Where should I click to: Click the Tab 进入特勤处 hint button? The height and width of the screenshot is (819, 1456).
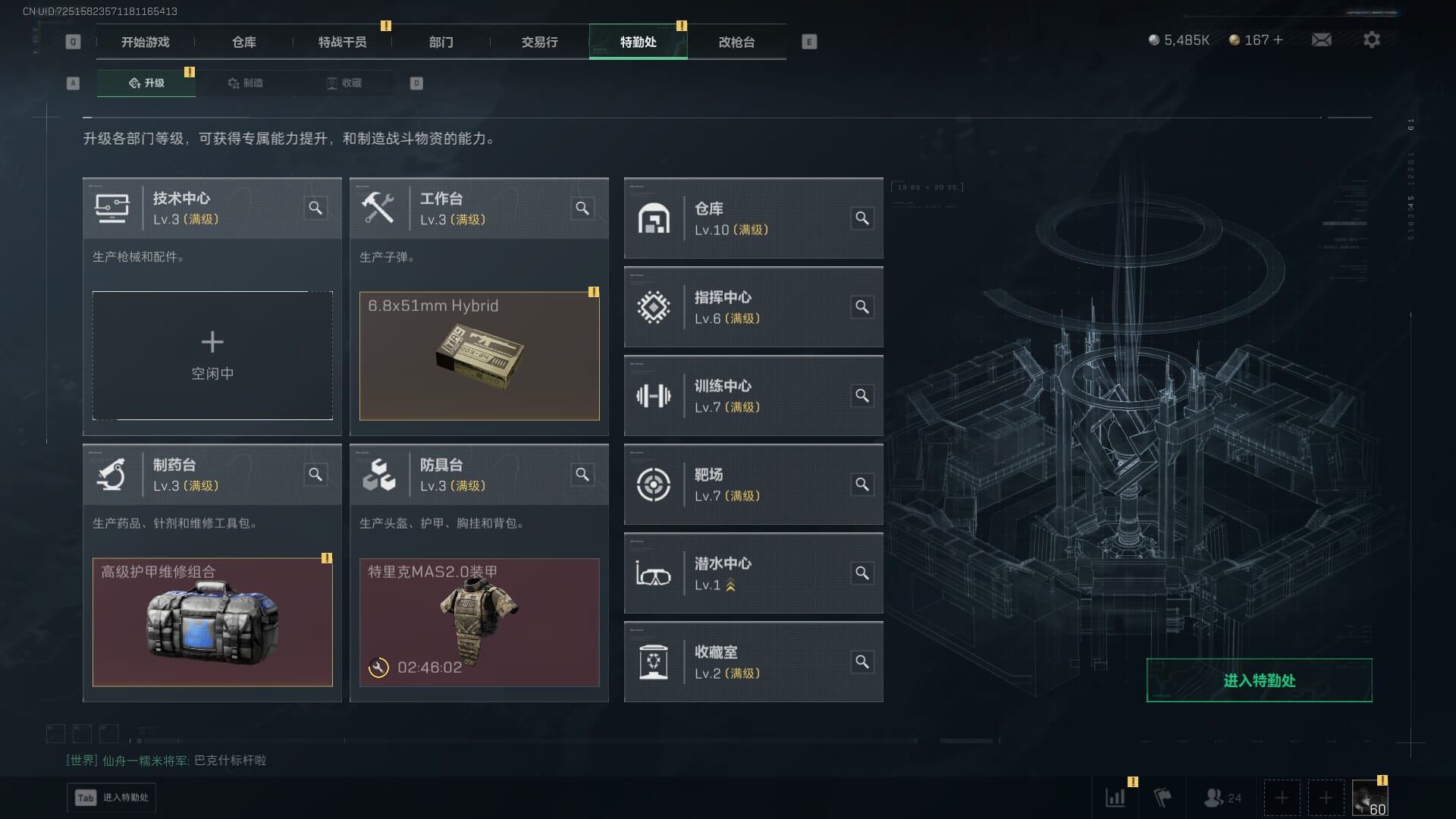click(111, 797)
